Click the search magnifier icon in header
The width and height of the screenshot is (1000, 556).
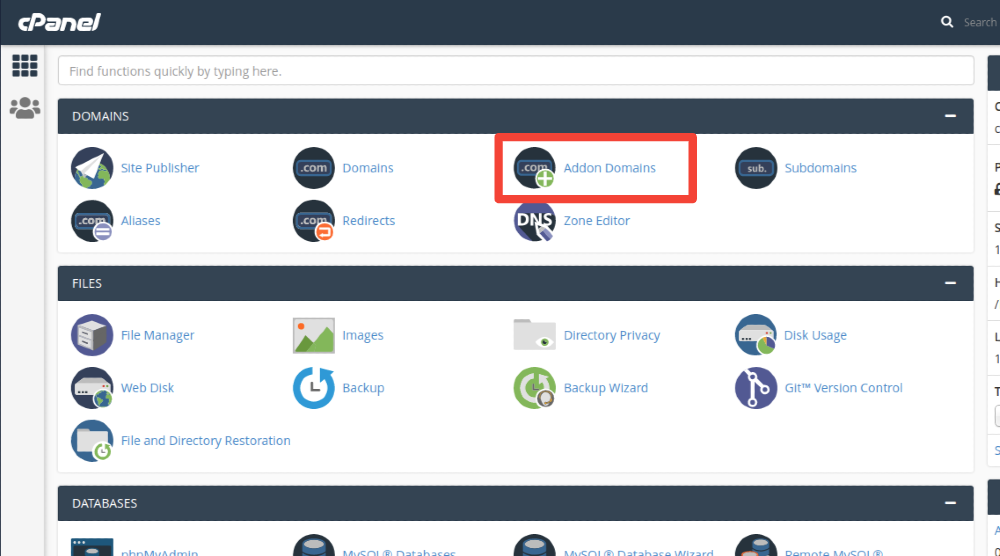tap(947, 22)
